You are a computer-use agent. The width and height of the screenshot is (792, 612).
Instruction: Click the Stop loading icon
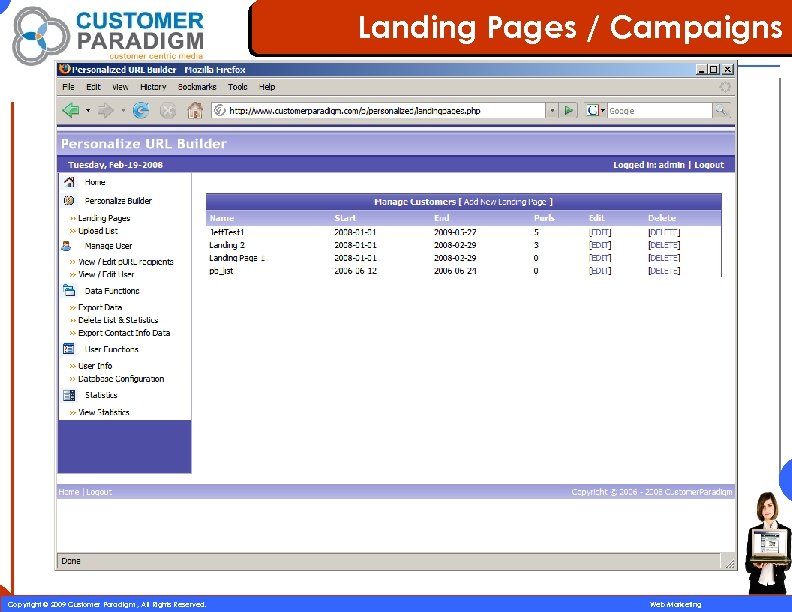168,110
